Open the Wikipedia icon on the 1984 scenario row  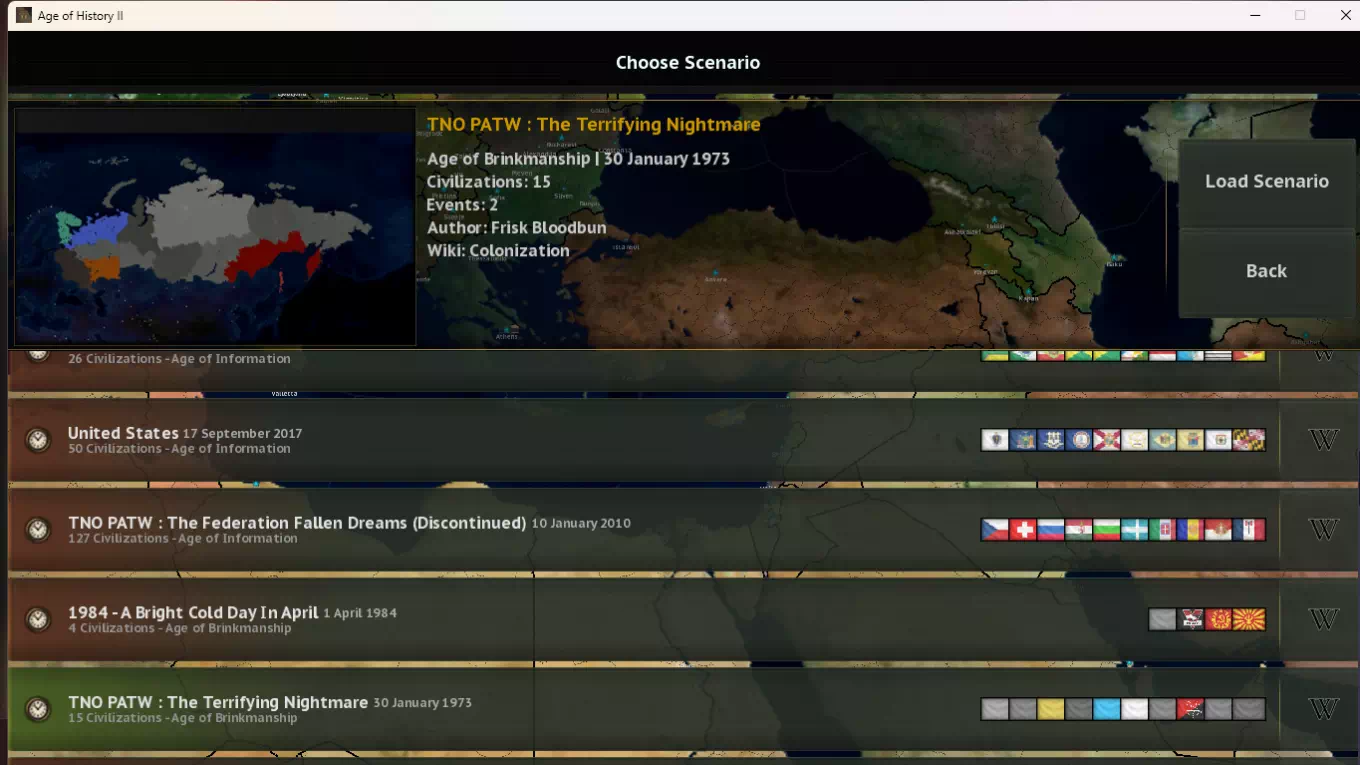coord(1323,620)
